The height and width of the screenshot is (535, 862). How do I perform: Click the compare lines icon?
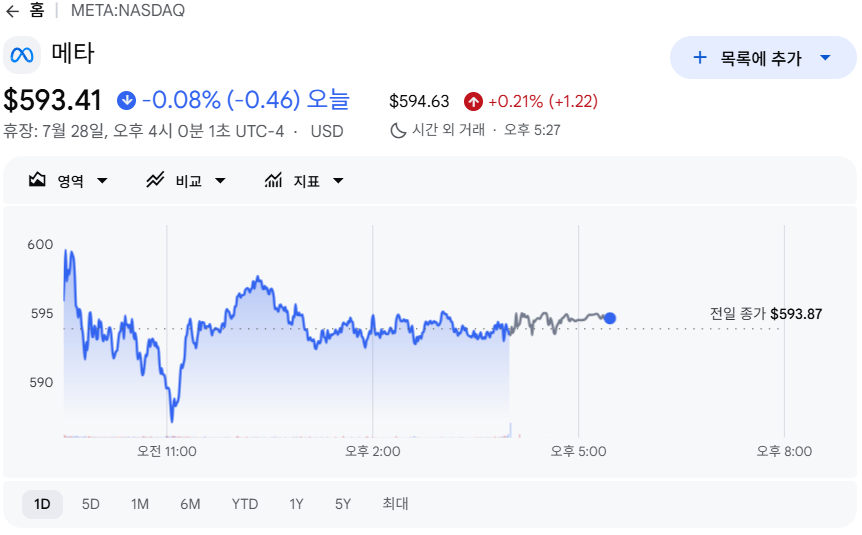[x=155, y=180]
